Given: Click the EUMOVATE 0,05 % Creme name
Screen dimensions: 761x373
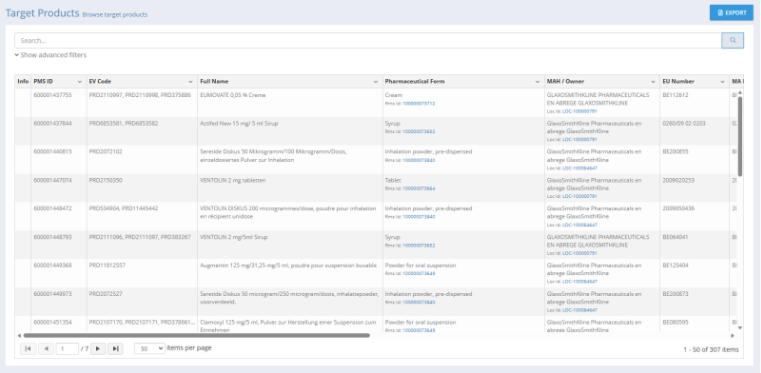Looking at the screenshot, I should pos(233,95).
